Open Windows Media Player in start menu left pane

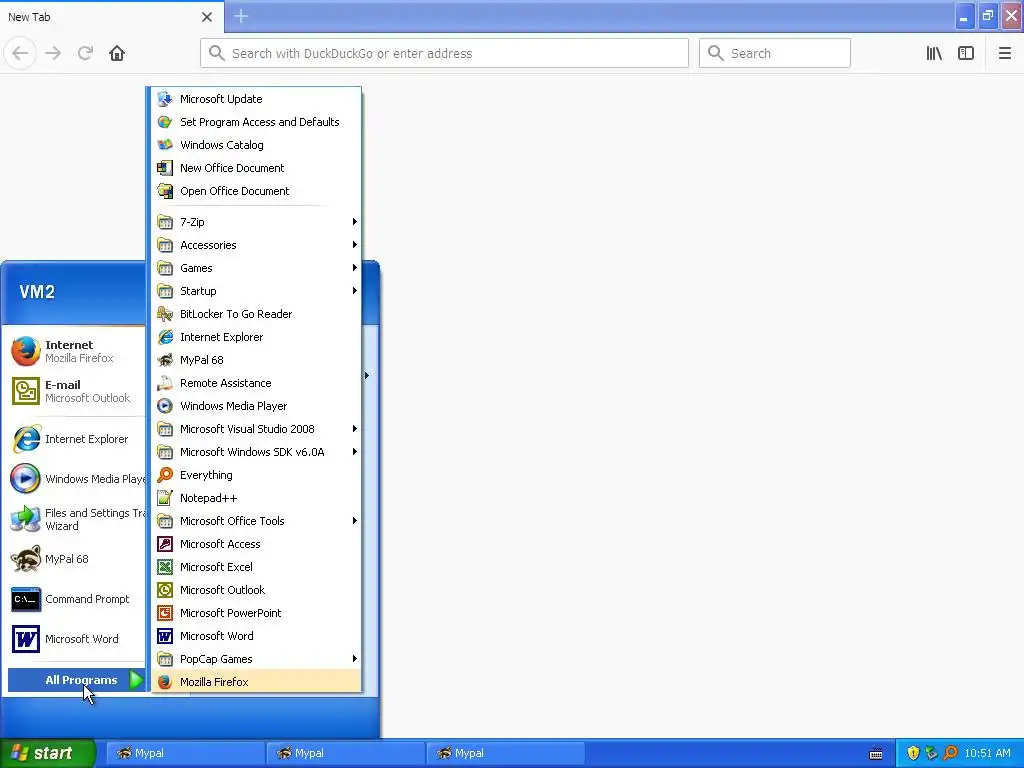76,479
